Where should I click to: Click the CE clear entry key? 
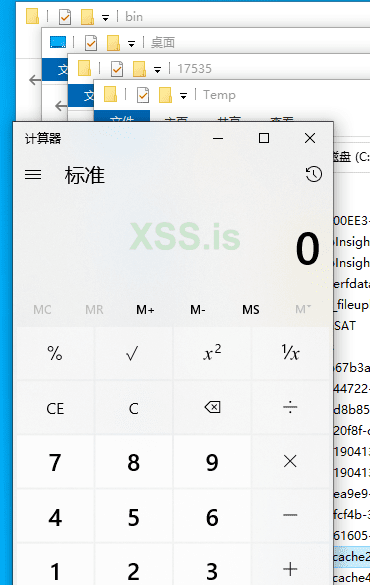[x=55, y=408]
